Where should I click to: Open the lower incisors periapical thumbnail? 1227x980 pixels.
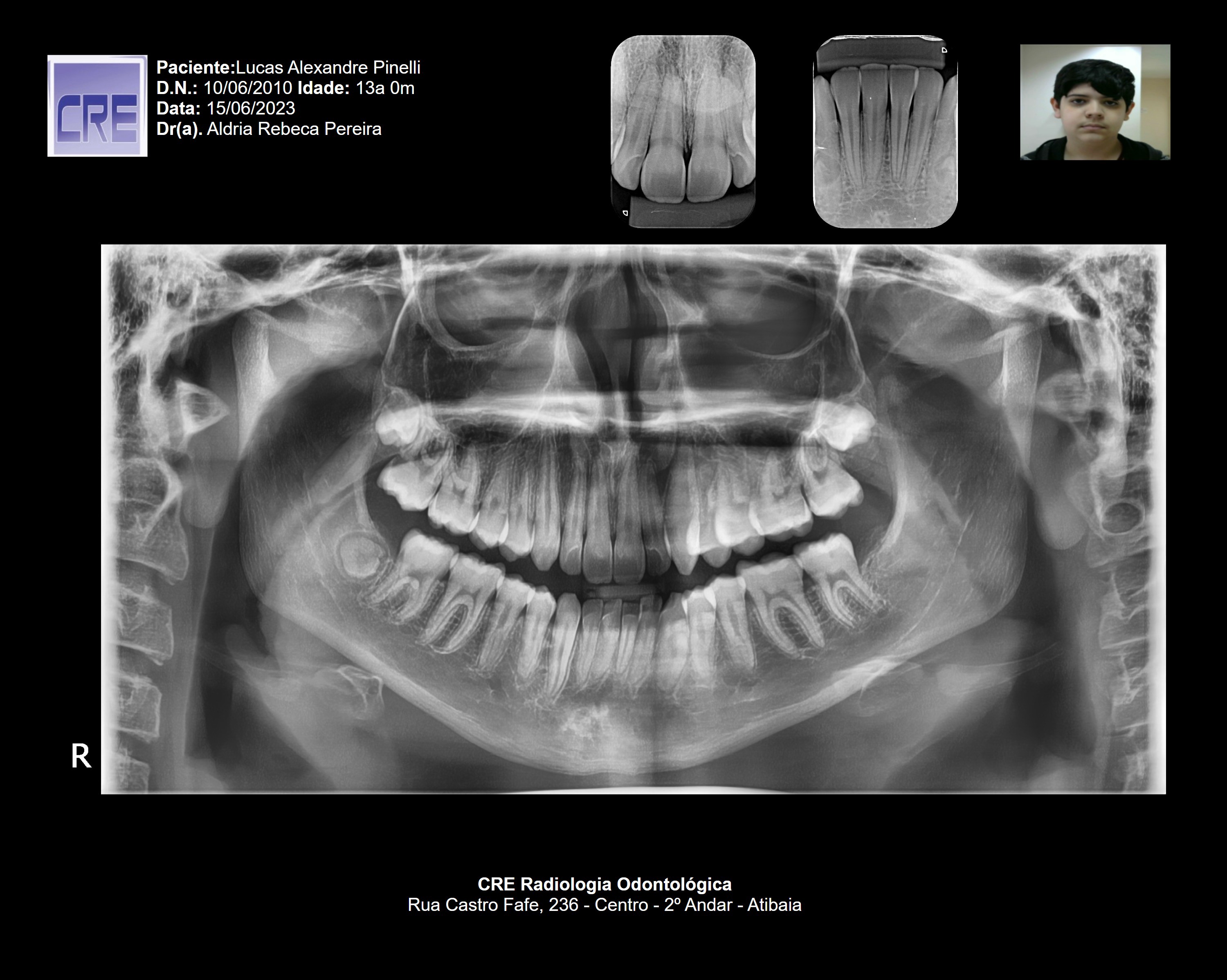[x=885, y=131]
